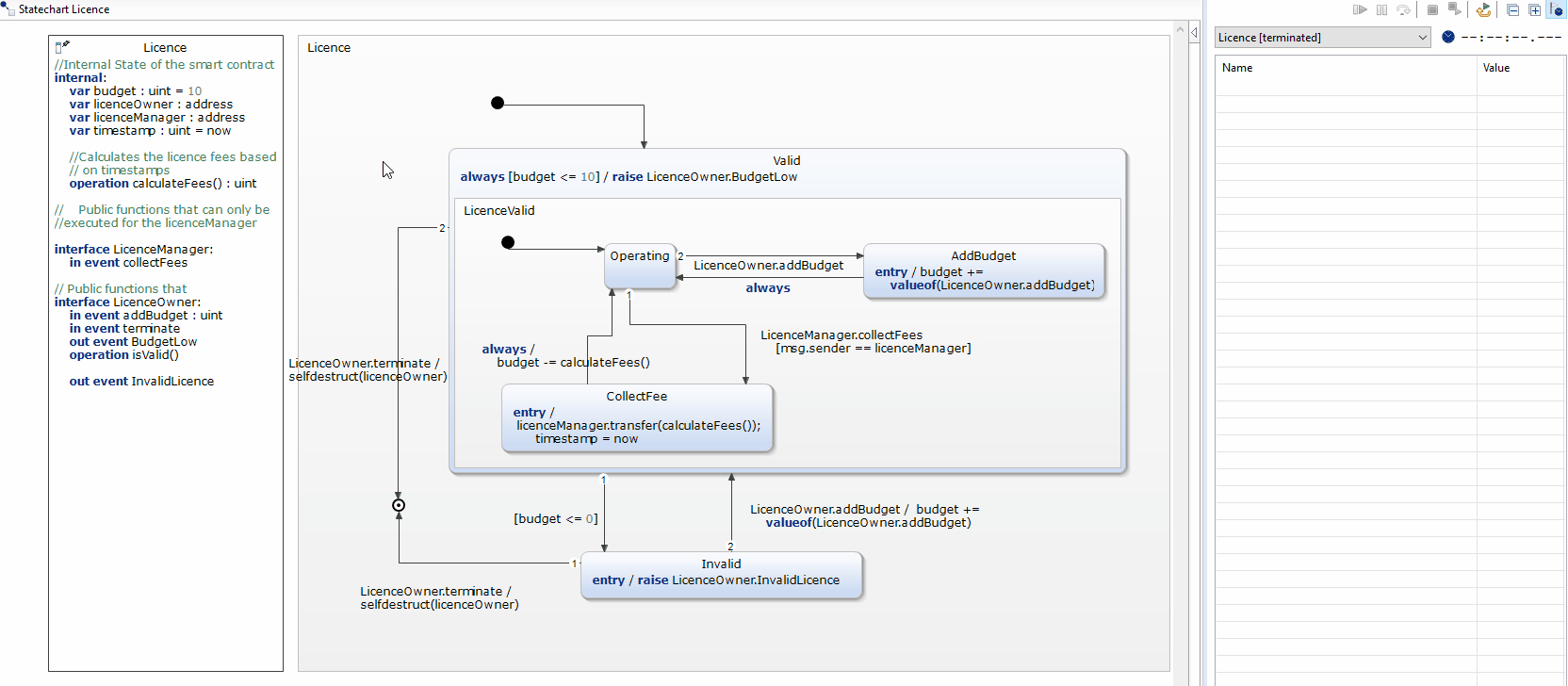Toggle the time-event scheduling clock button
Screen dimensions: 1568x686
click(1556, 10)
